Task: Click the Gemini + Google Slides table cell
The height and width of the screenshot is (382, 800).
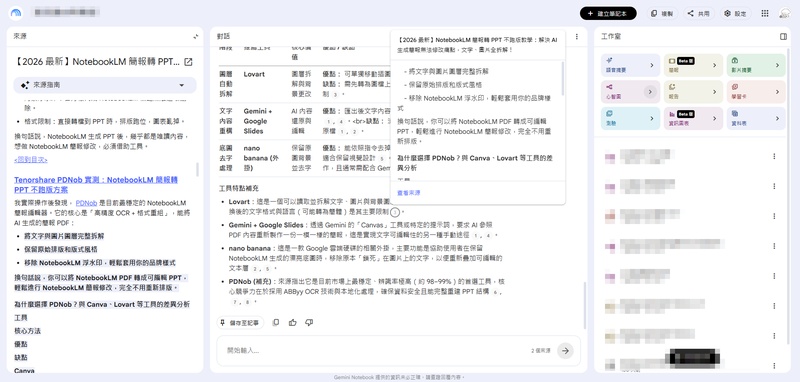Action: point(258,121)
